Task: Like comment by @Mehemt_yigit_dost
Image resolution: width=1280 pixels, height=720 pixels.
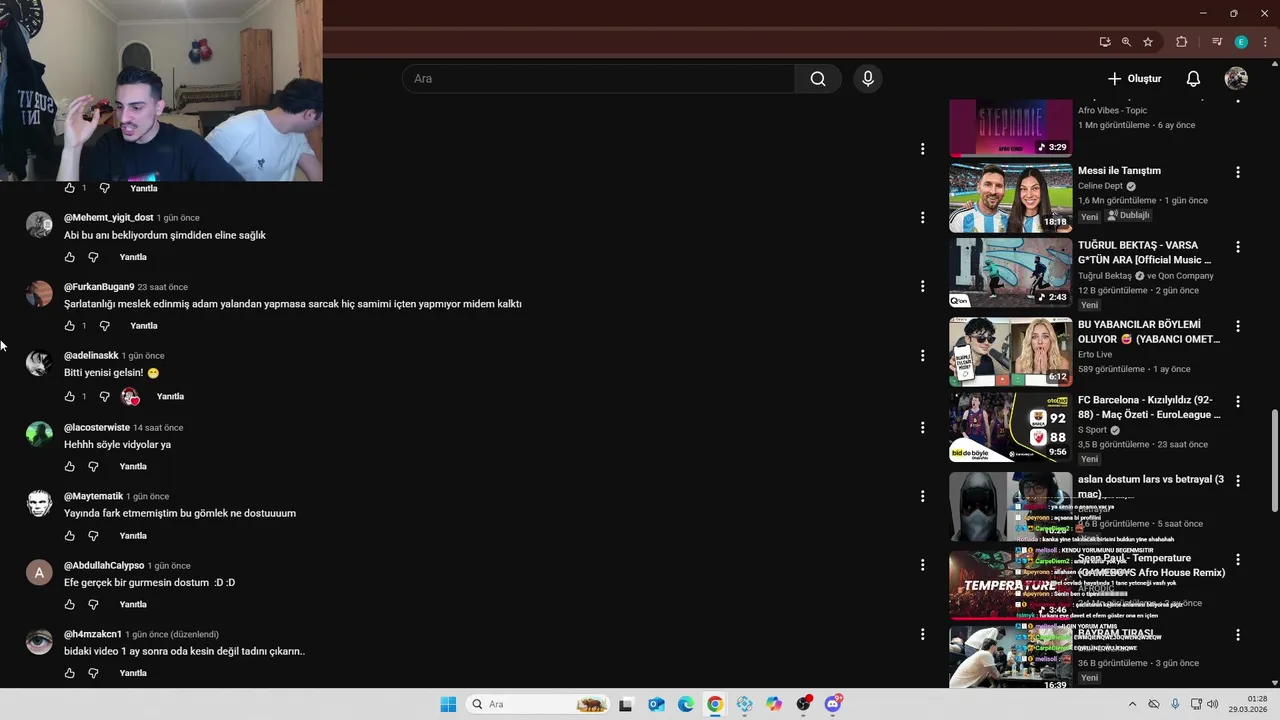Action: point(70,257)
